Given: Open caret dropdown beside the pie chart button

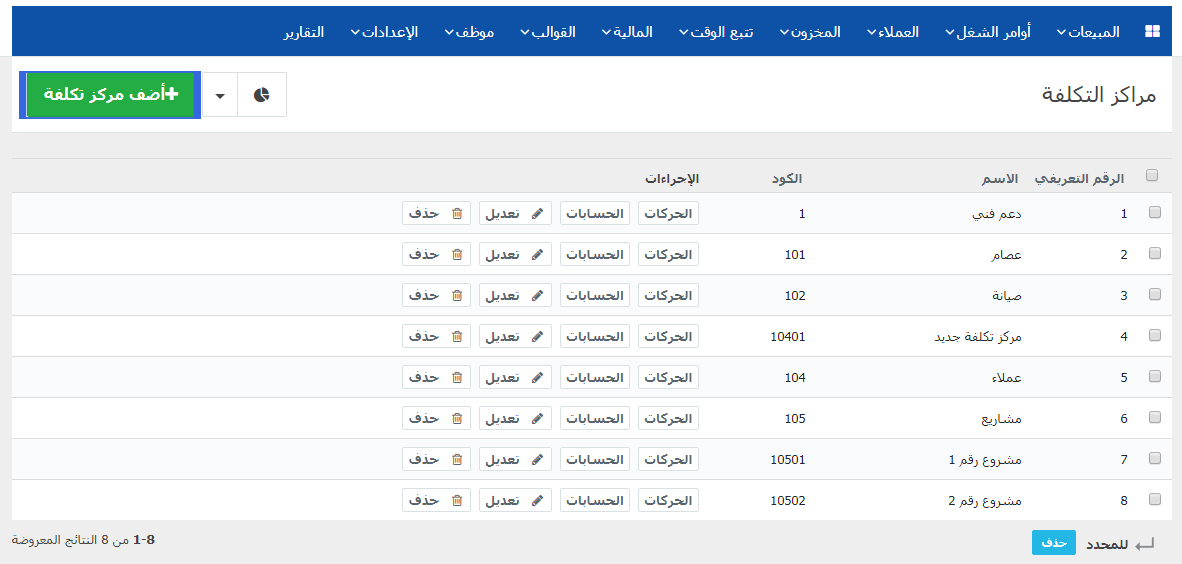Looking at the screenshot, I should tap(220, 95).
